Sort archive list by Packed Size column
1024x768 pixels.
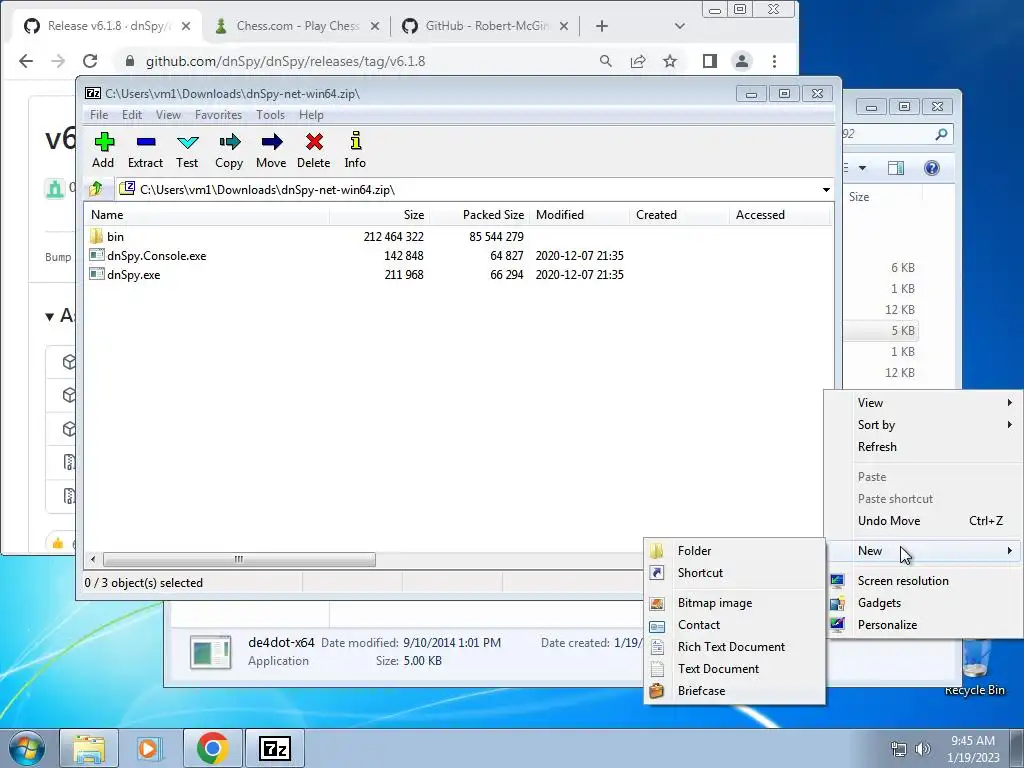click(479, 215)
